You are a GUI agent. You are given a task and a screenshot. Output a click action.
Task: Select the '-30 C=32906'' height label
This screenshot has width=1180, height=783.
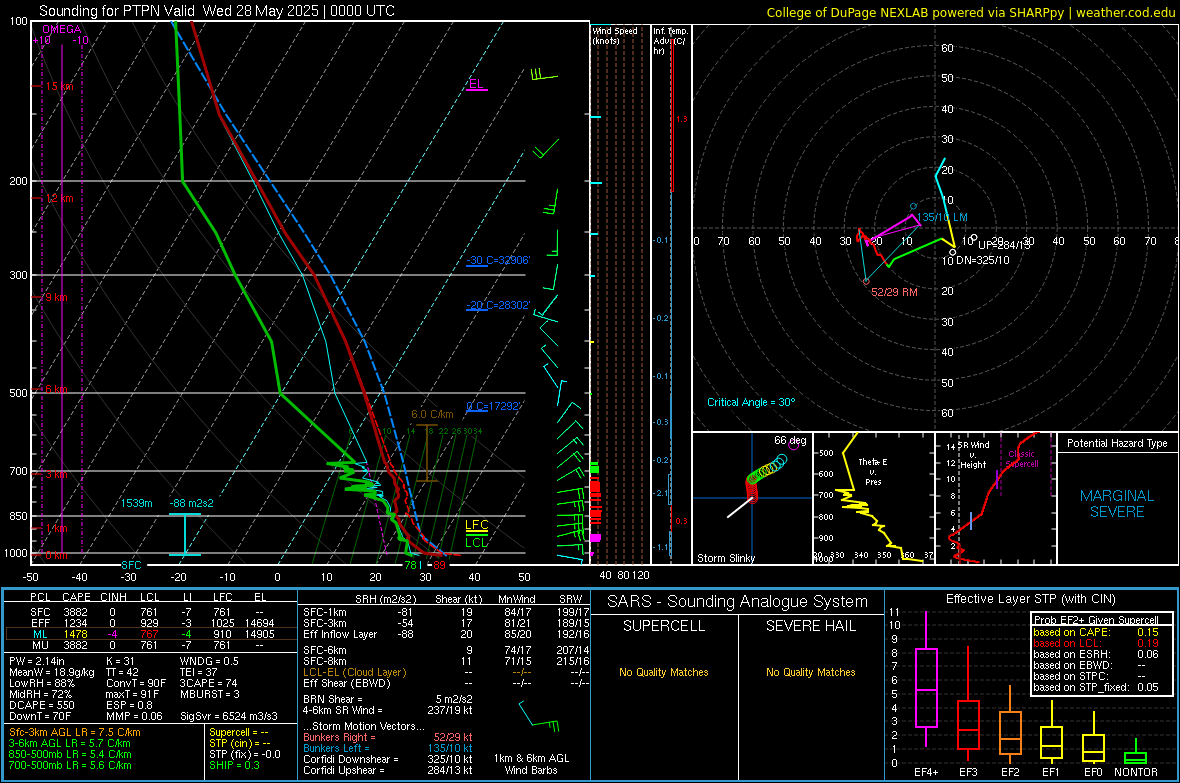(x=498, y=260)
